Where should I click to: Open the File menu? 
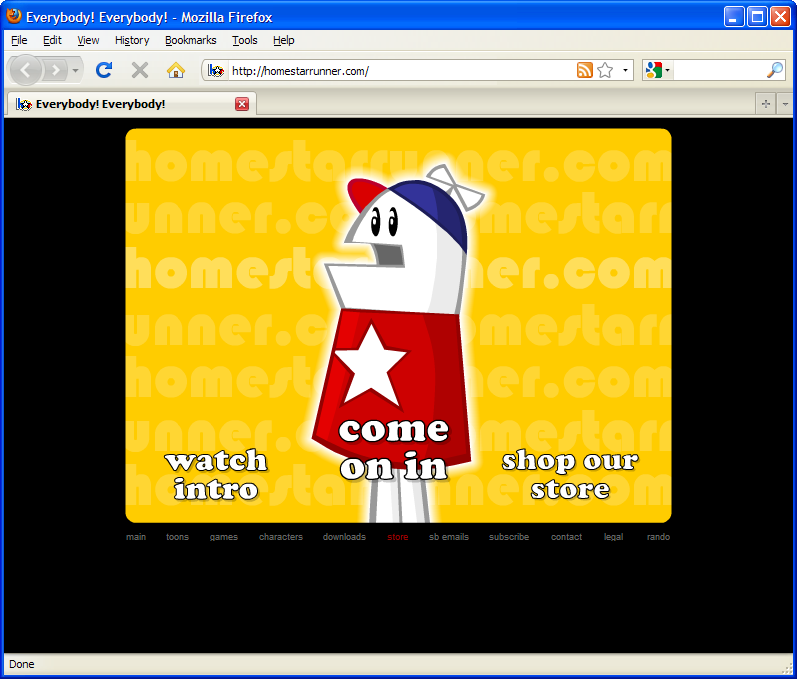pos(19,40)
